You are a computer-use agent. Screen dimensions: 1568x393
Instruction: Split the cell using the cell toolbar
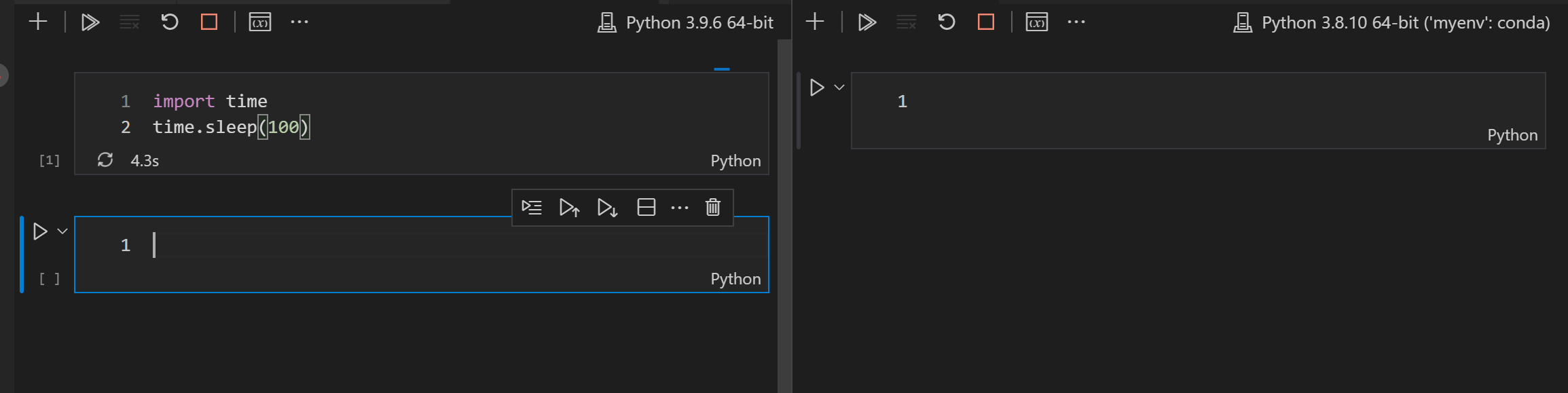pyautogui.click(x=646, y=207)
